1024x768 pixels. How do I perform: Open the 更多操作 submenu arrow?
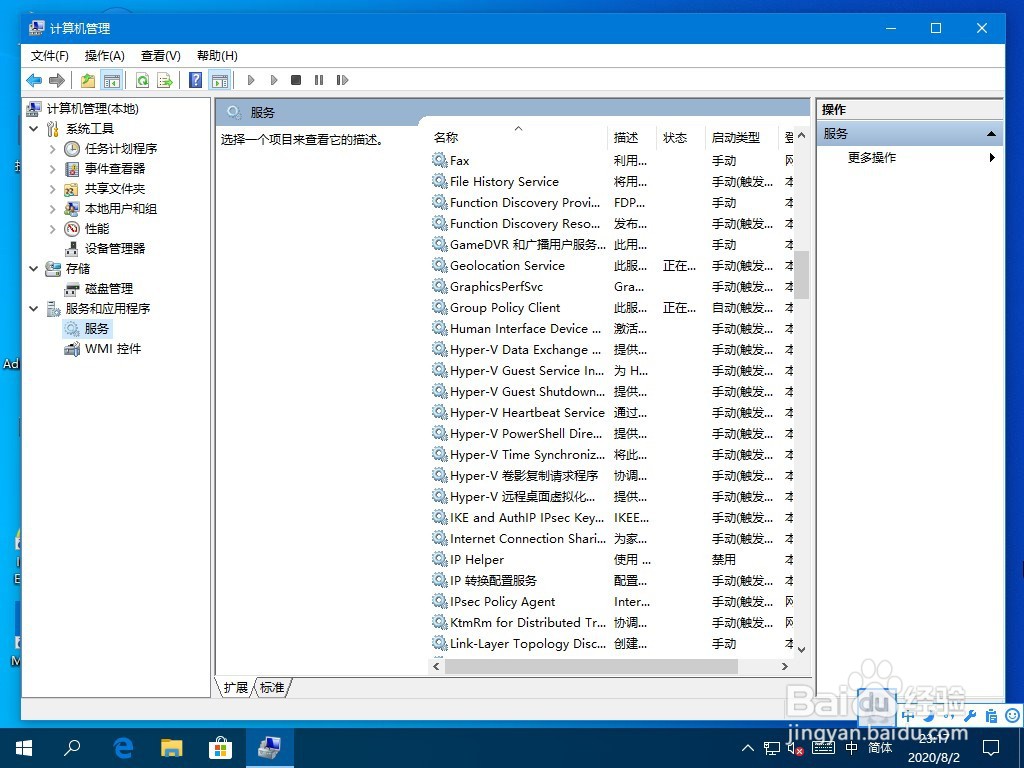click(992, 157)
